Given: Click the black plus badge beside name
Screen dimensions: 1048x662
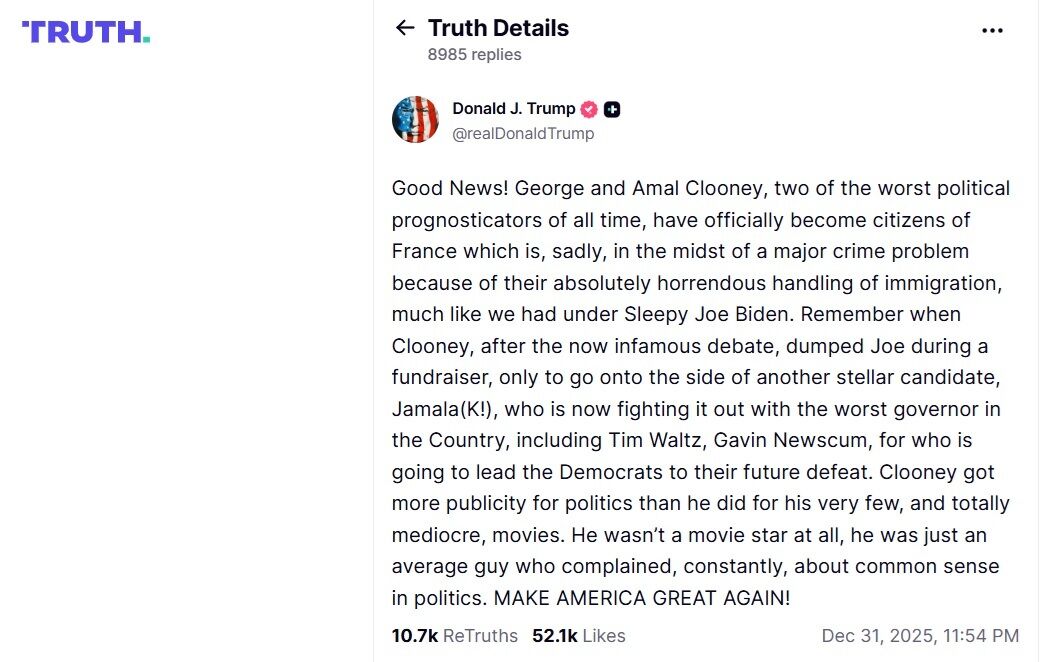Looking at the screenshot, I should click(x=612, y=109).
